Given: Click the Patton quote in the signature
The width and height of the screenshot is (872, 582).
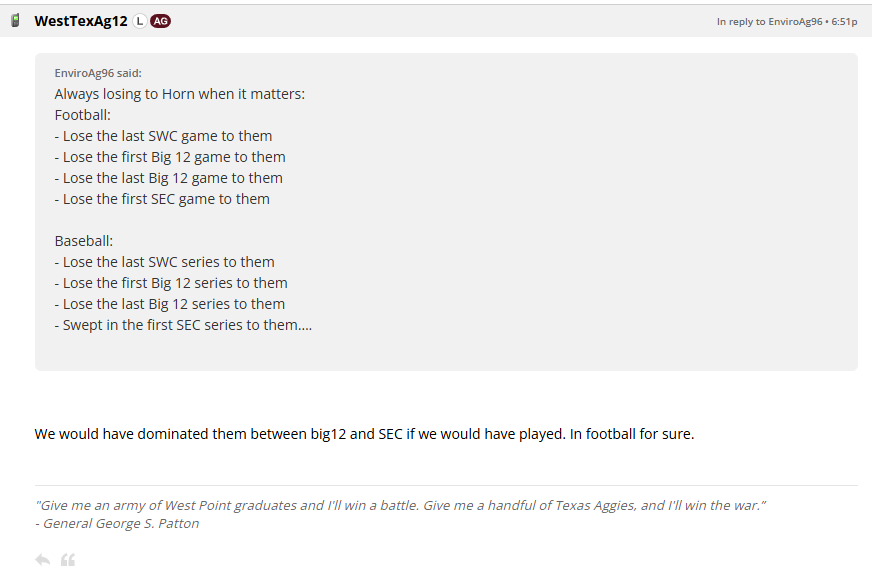Looking at the screenshot, I should click(400, 505).
